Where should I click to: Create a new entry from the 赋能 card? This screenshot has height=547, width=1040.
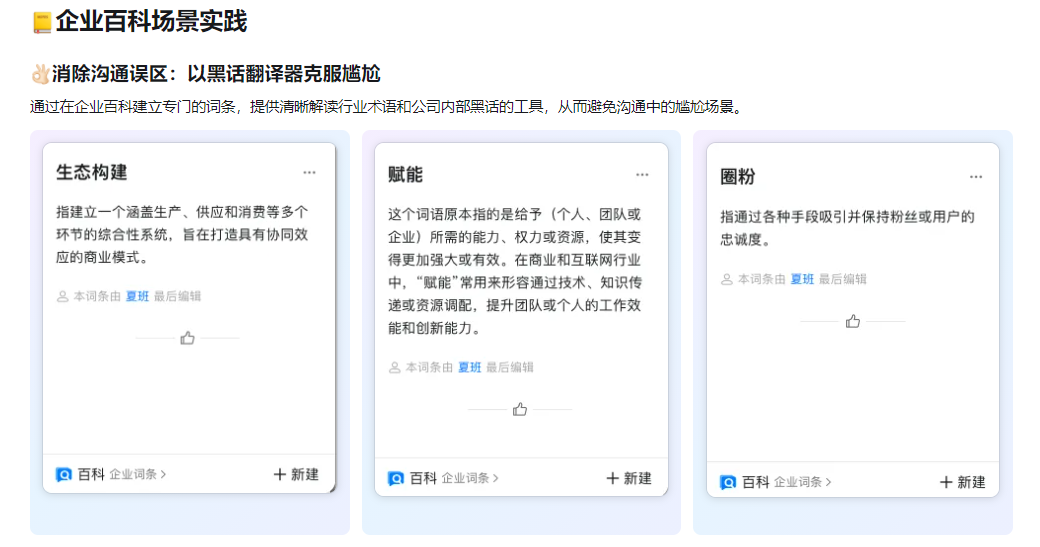pyautogui.click(x=629, y=479)
